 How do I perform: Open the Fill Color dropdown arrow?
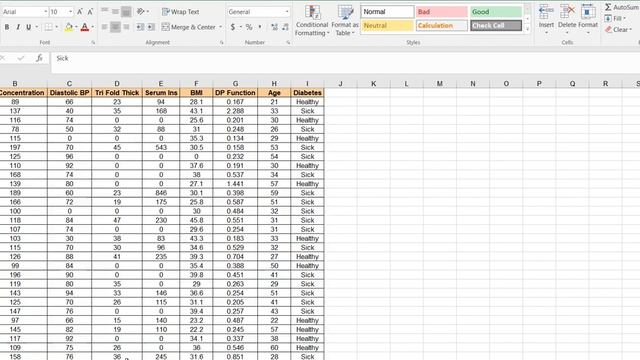pos(76,27)
